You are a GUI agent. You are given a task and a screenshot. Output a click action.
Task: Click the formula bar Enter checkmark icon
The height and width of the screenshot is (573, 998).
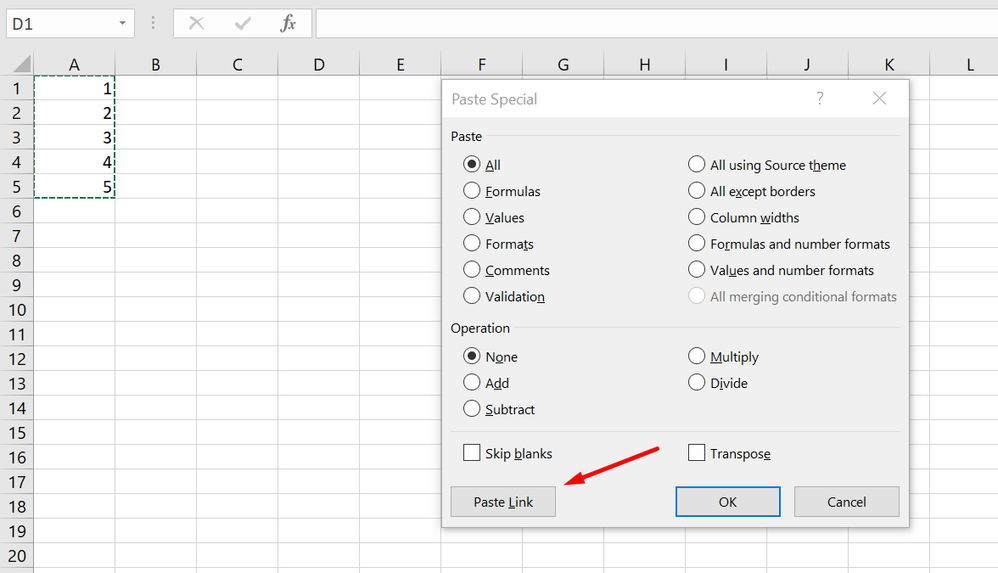242,24
